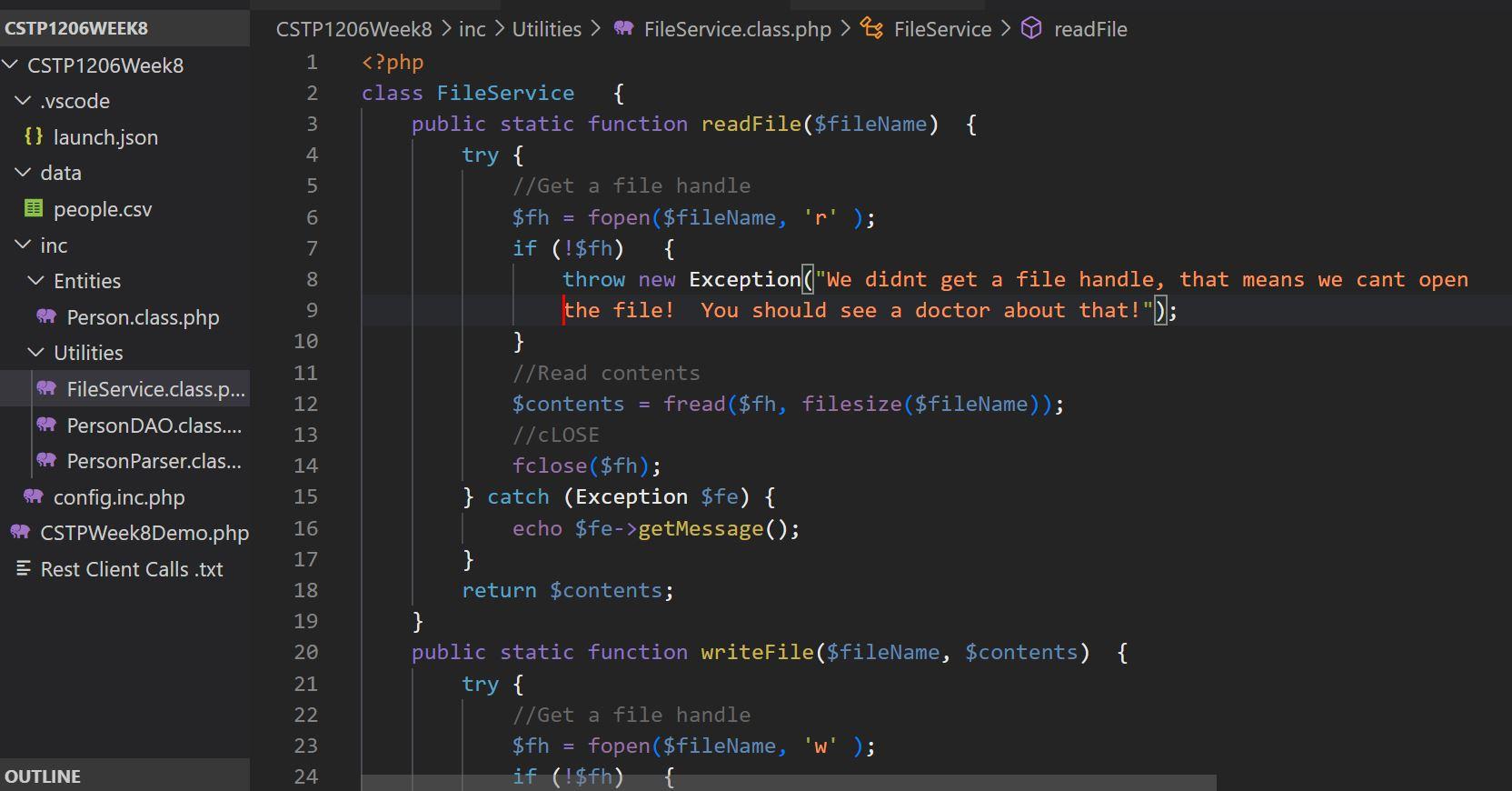
Task: Click the FileService class symbol icon in breadcrumb
Action: [x=871, y=28]
